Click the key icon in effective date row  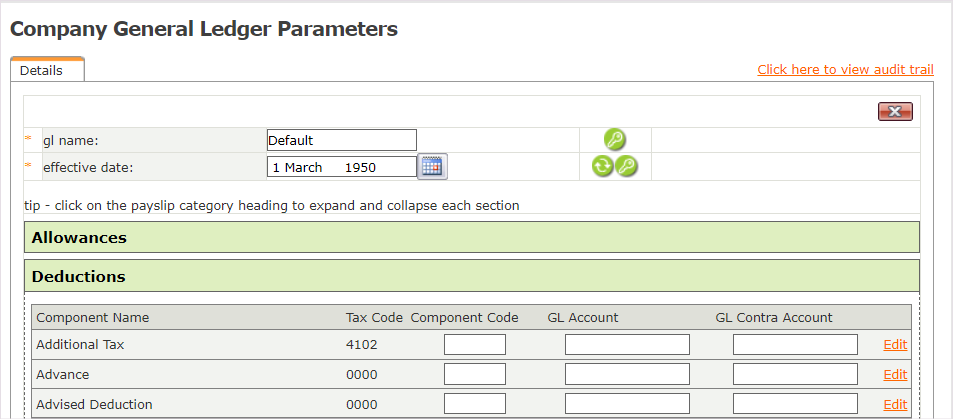pos(627,167)
